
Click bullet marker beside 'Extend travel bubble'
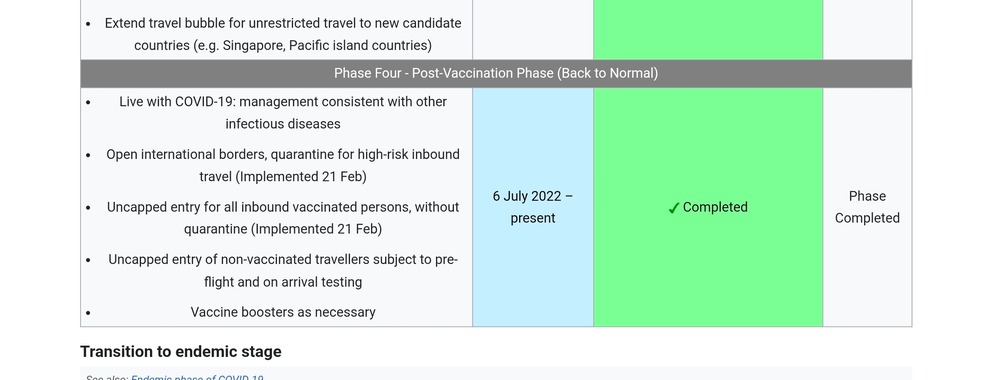(x=88, y=24)
